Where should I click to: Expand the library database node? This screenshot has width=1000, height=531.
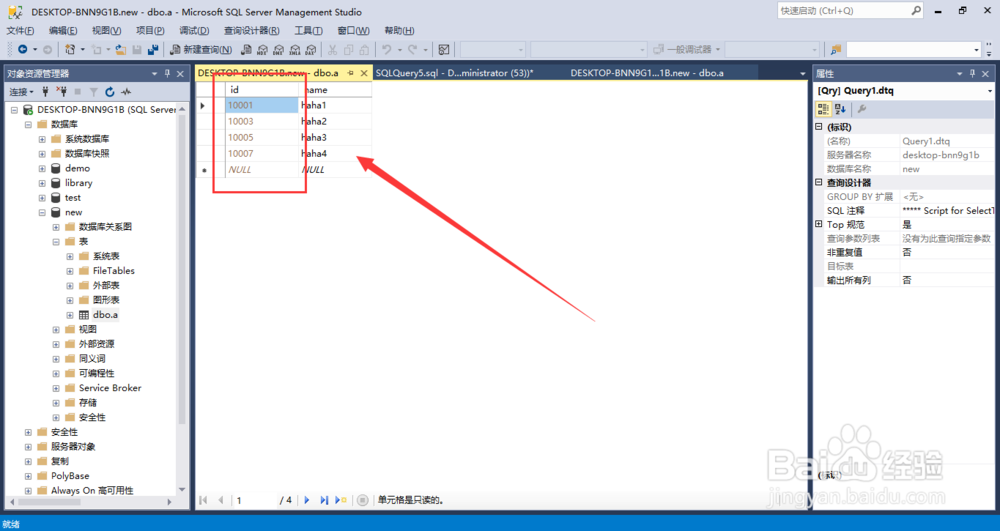click(42, 183)
